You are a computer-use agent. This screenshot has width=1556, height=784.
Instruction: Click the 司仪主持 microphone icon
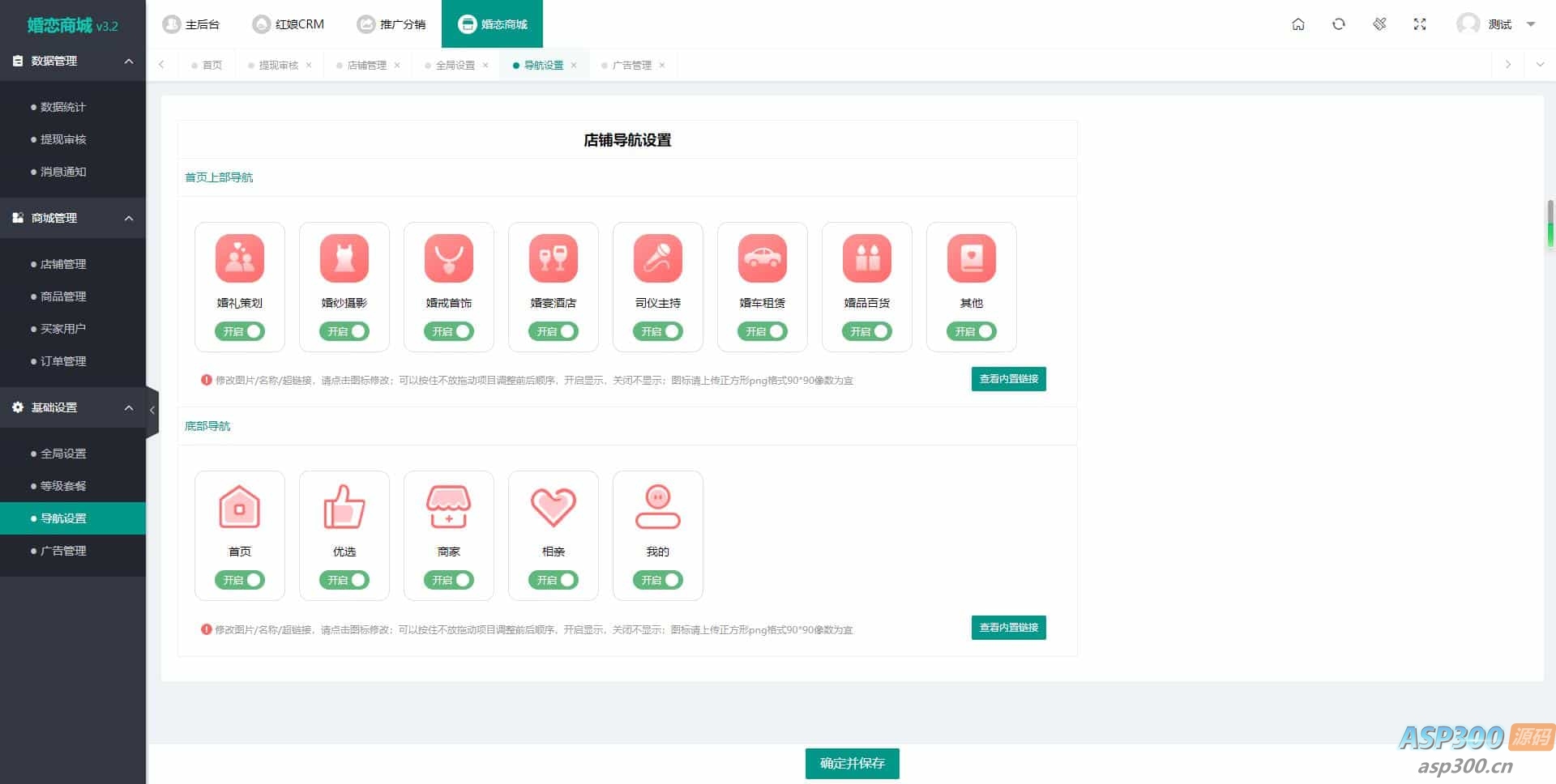(657, 258)
